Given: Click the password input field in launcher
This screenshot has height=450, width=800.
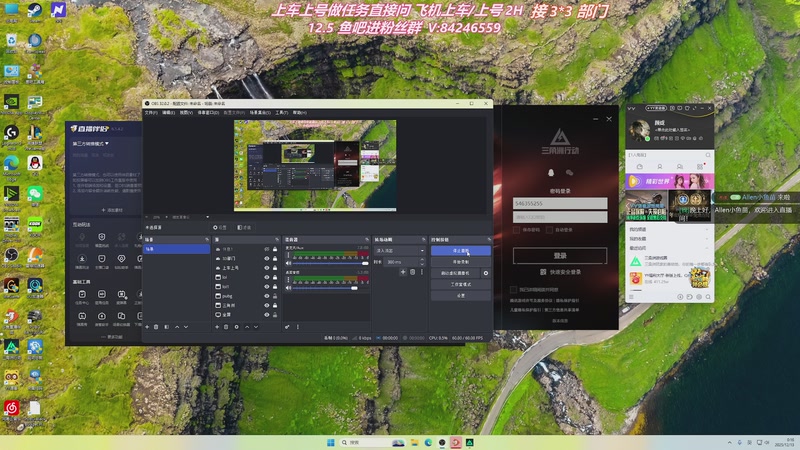Looking at the screenshot, I should pyautogui.click(x=560, y=217).
